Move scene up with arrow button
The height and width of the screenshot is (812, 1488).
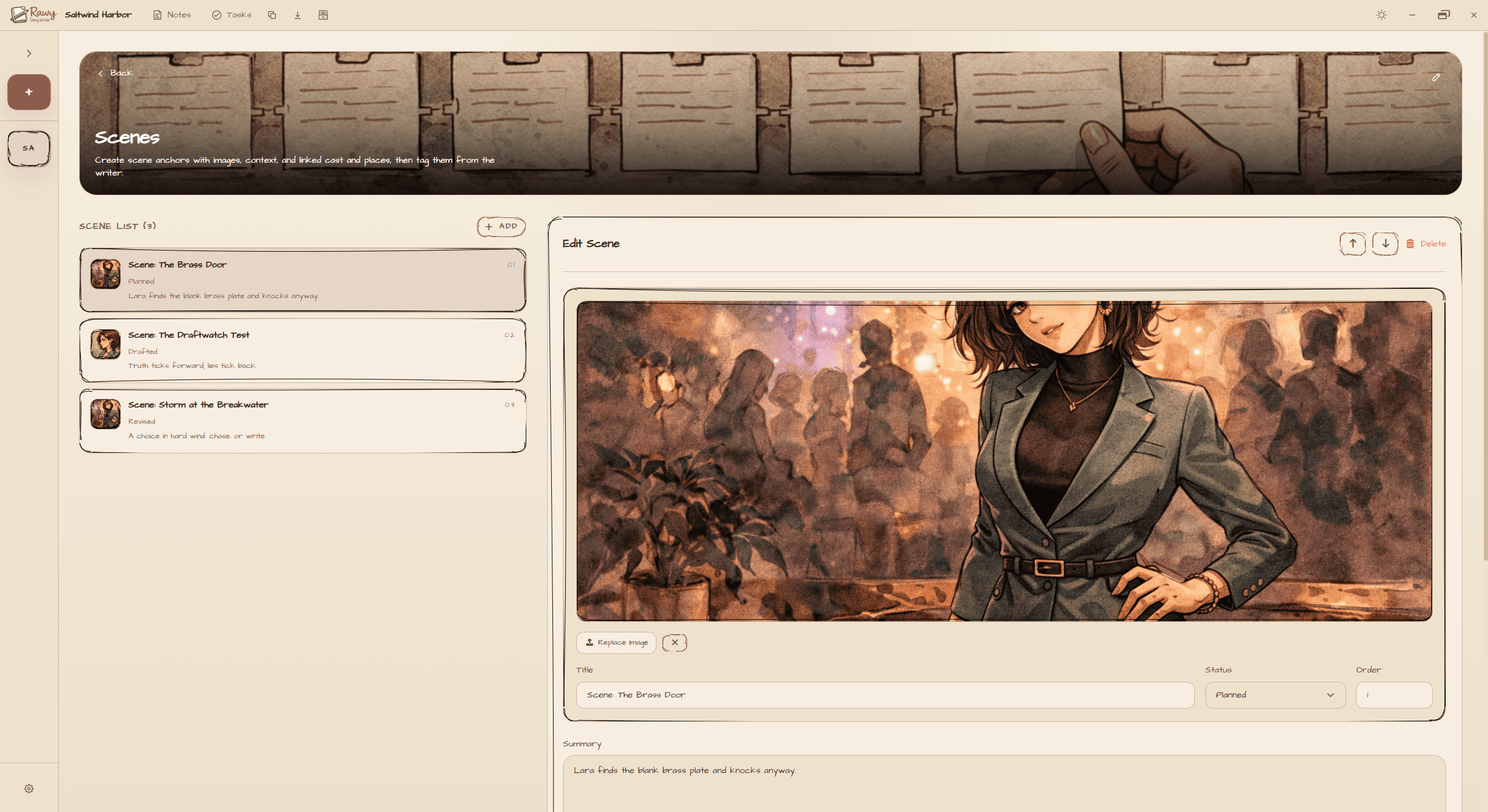[1353, 244]
